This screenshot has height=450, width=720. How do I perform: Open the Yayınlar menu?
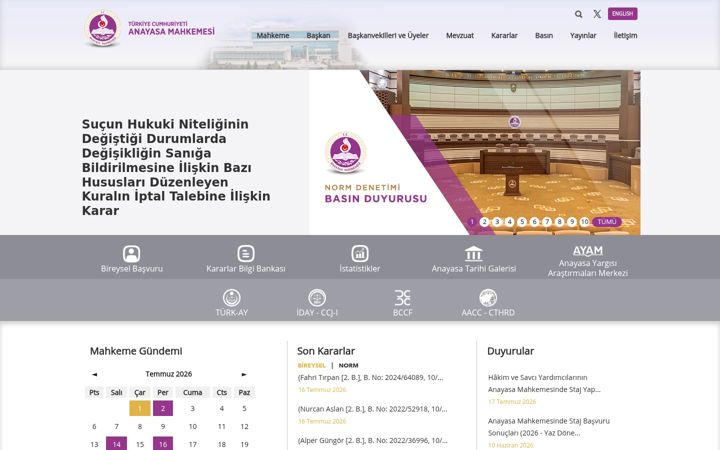pos(583,35)
